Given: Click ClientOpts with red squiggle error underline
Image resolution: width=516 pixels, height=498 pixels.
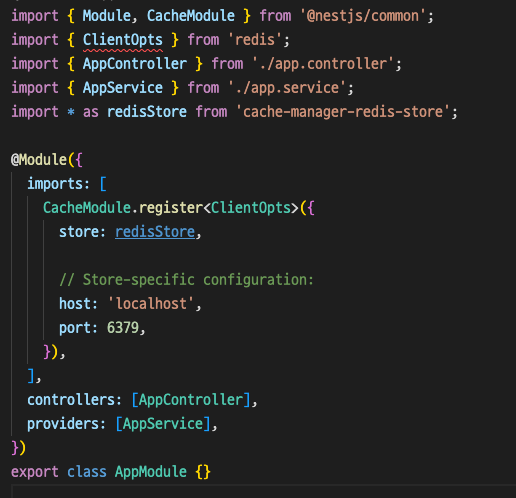Looking at the screenshot, I should pos(123,40).
